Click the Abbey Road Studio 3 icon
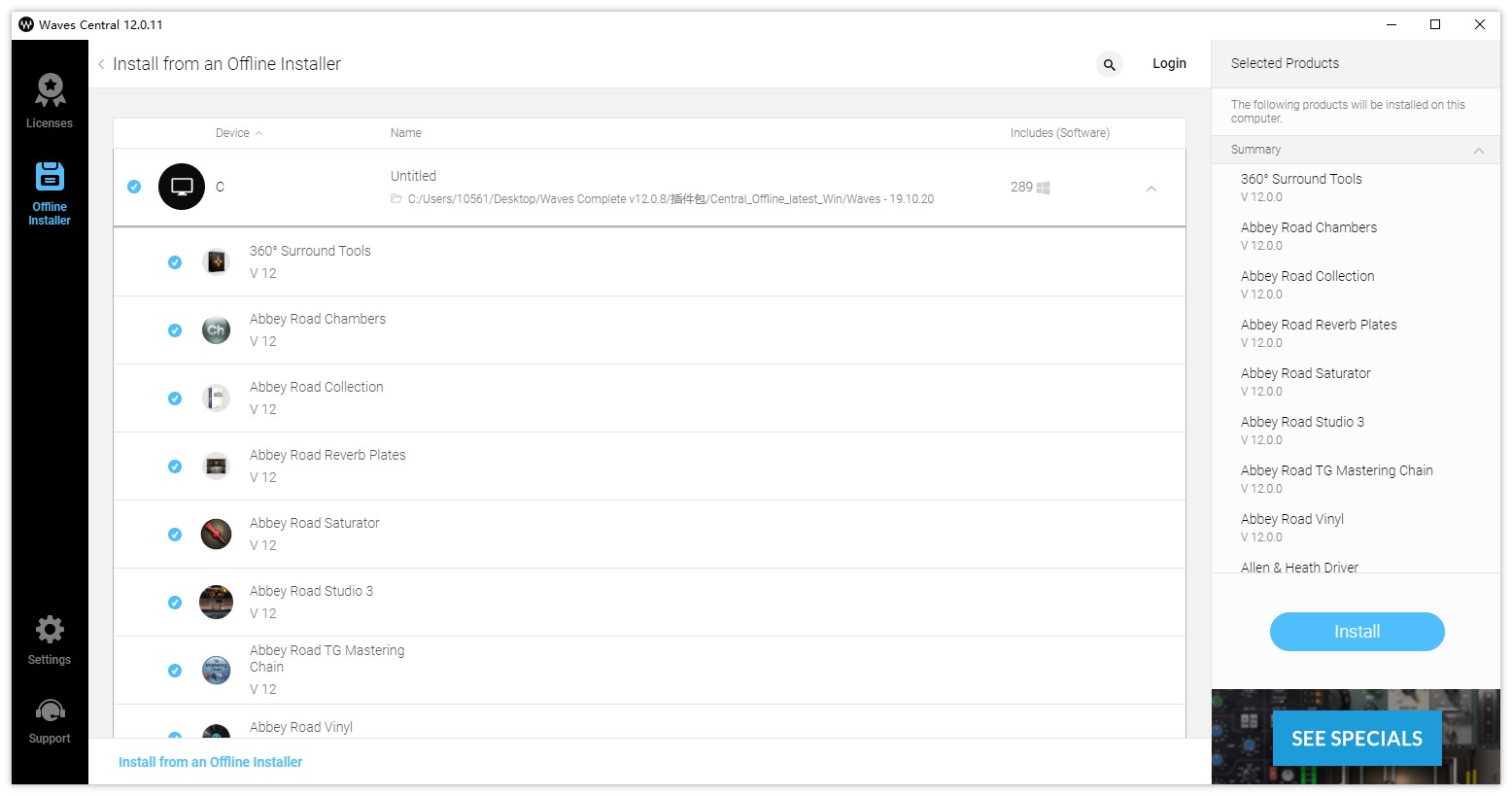 click(x=217, y=602)
